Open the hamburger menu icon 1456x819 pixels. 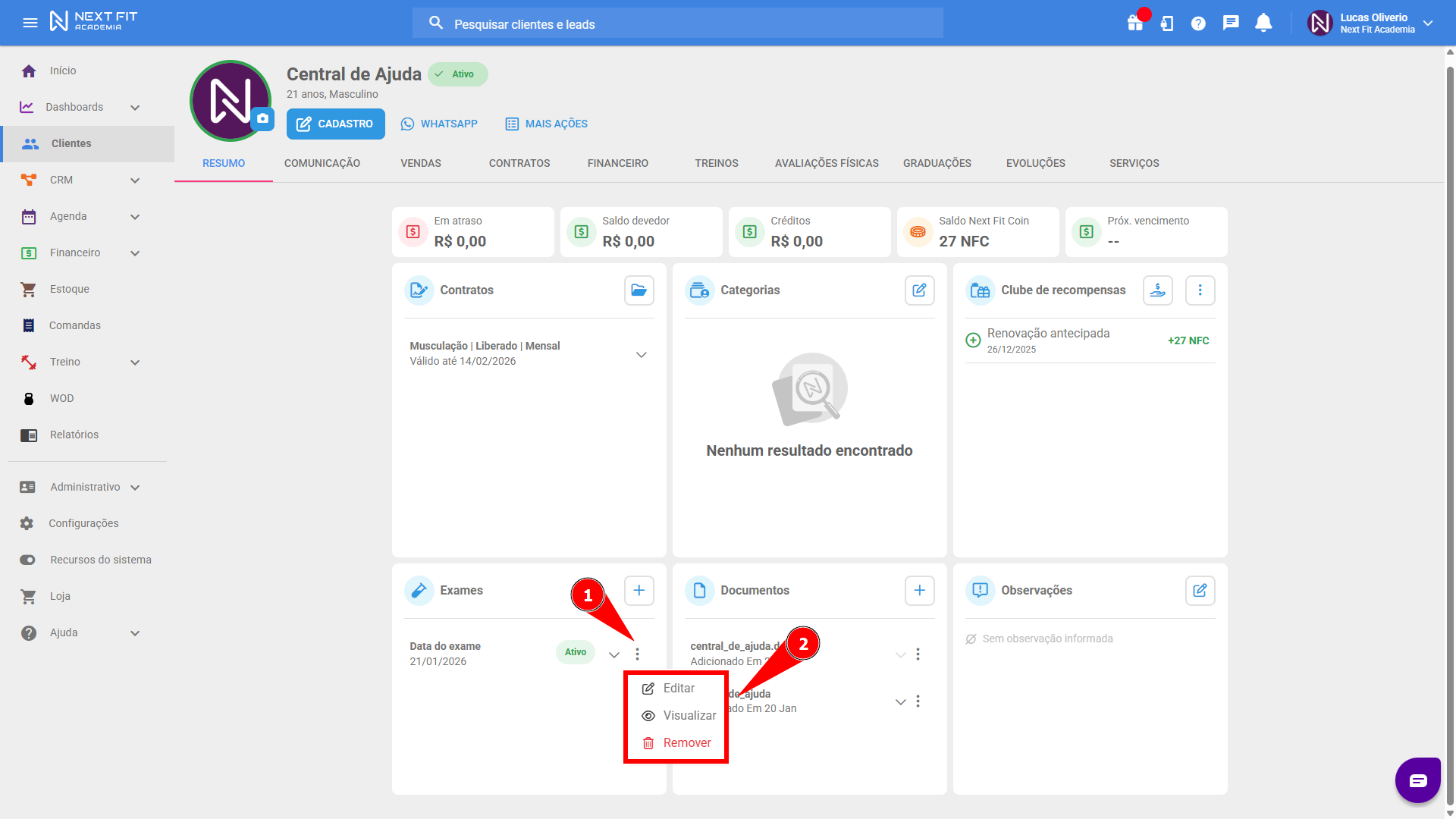coord(30,23)
